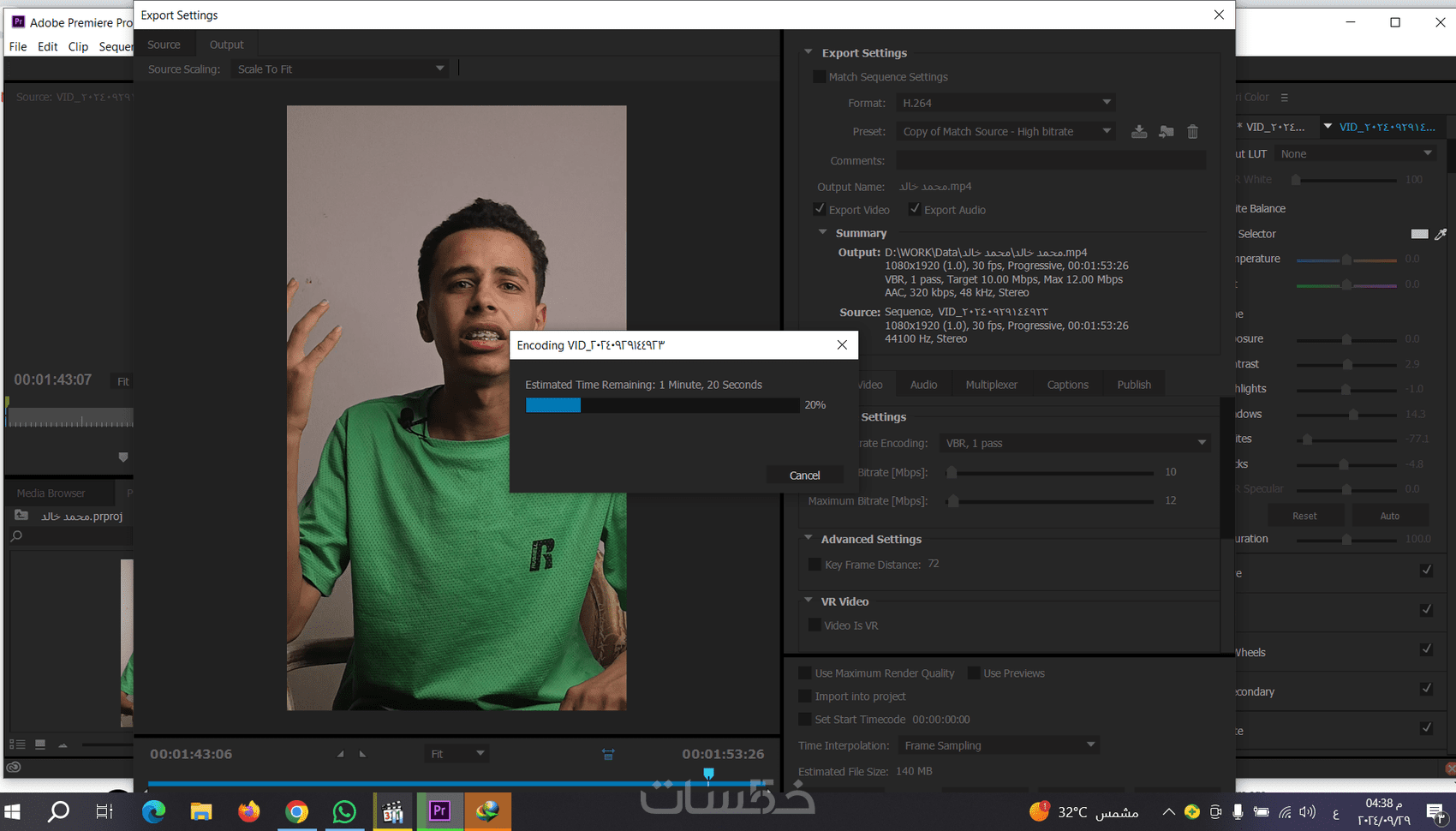Click the Add Marker icon in source monitor
This screenshot has height=831, width=1456.
click(x=122, y=457)
